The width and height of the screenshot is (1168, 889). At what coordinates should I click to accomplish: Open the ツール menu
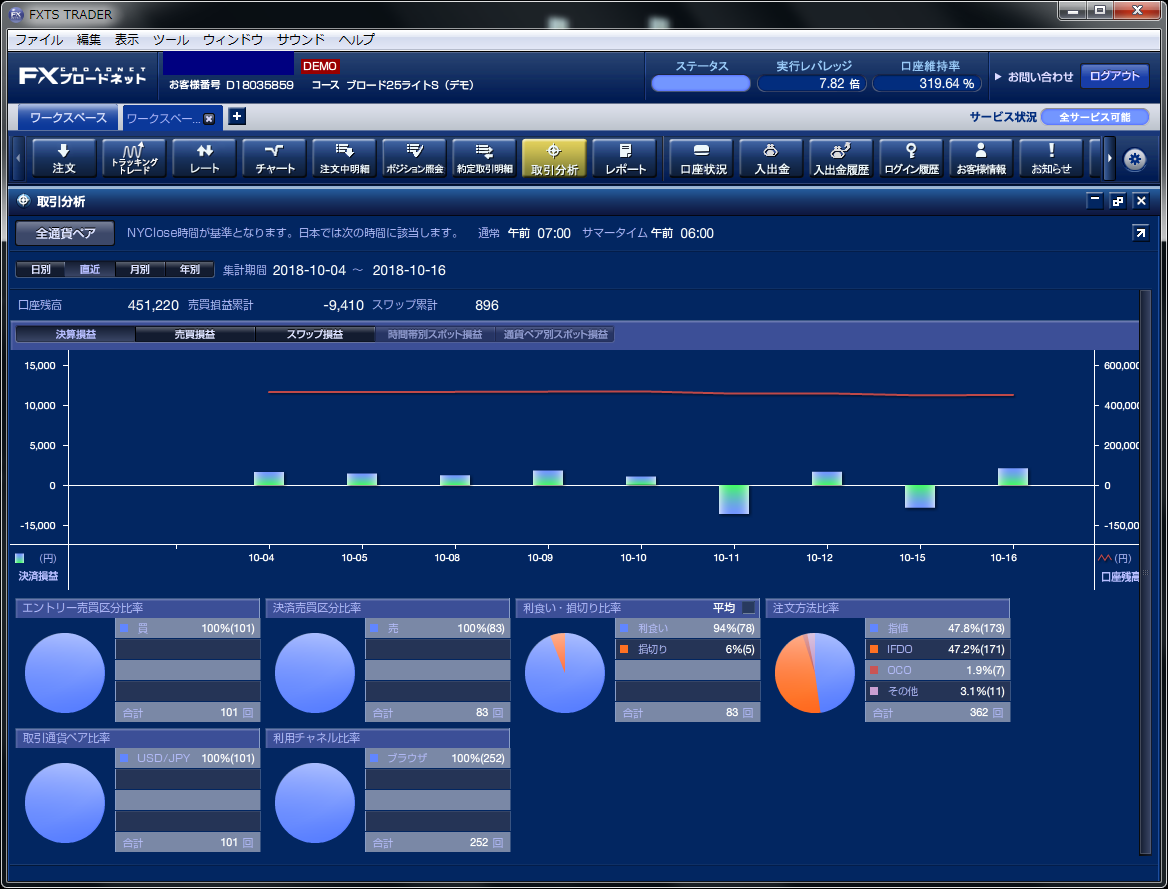[171, 39]
